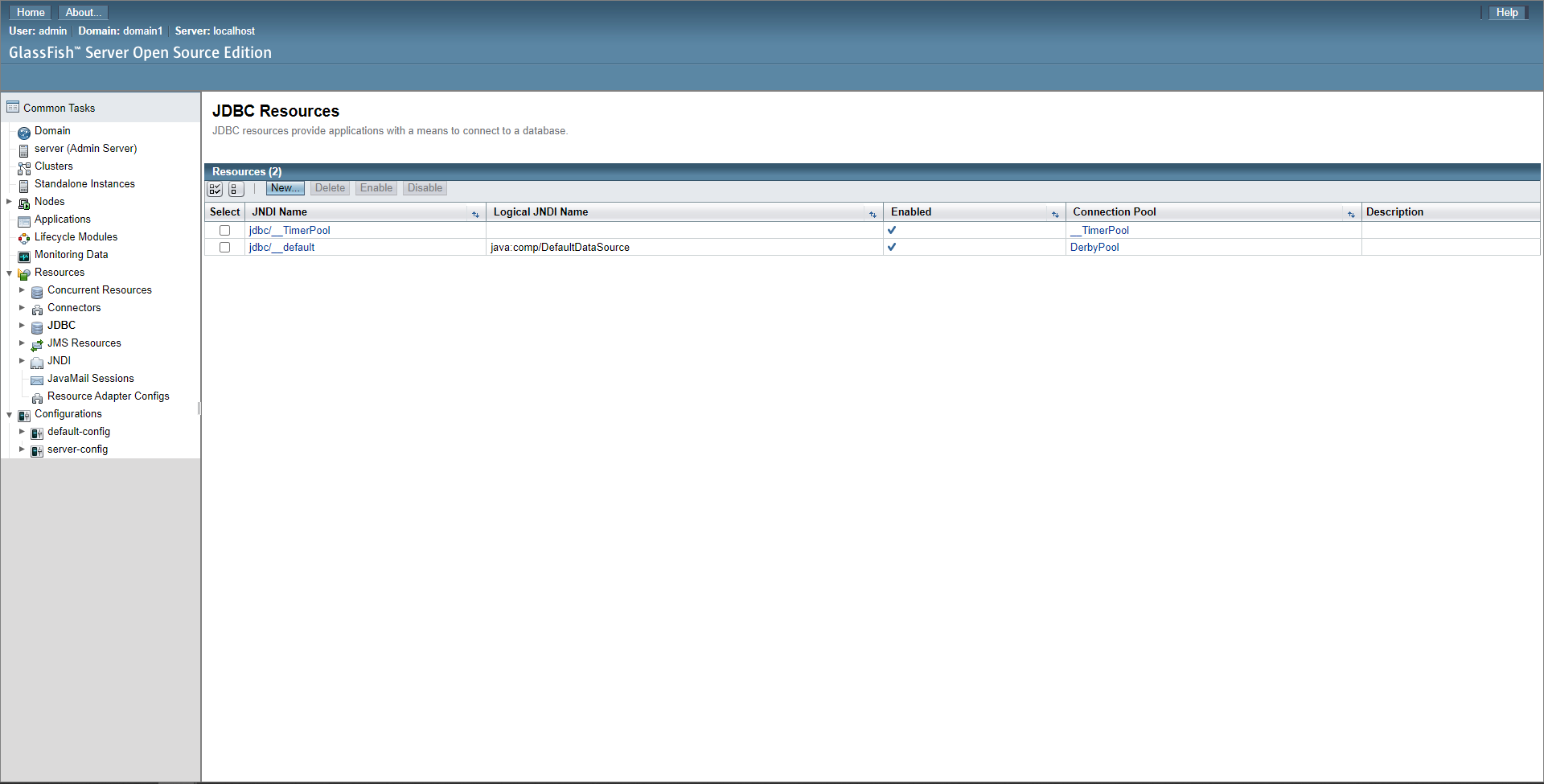Switch to the About... tab
Image resolution: width=1544 pixels, height=784 pixels.
tap(82, 12)
